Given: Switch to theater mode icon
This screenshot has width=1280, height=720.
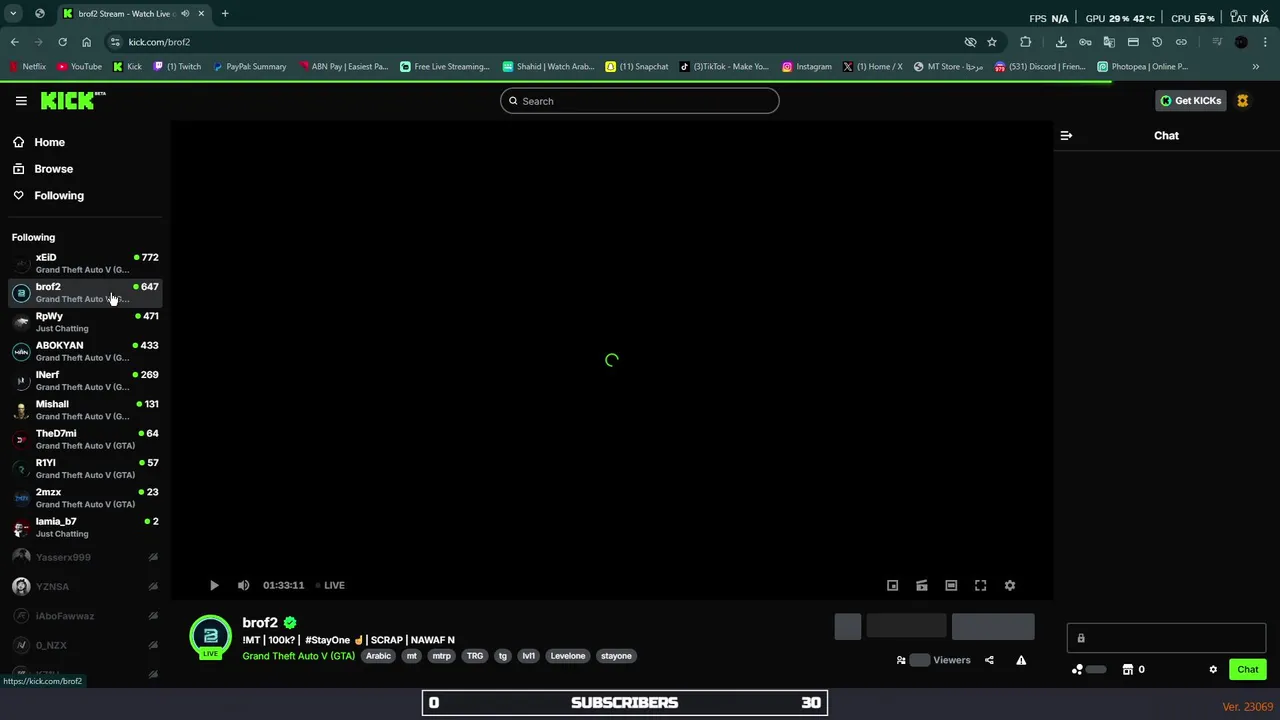Looking at the screenshot, I should pyautogui.click(x=951, y=586).
